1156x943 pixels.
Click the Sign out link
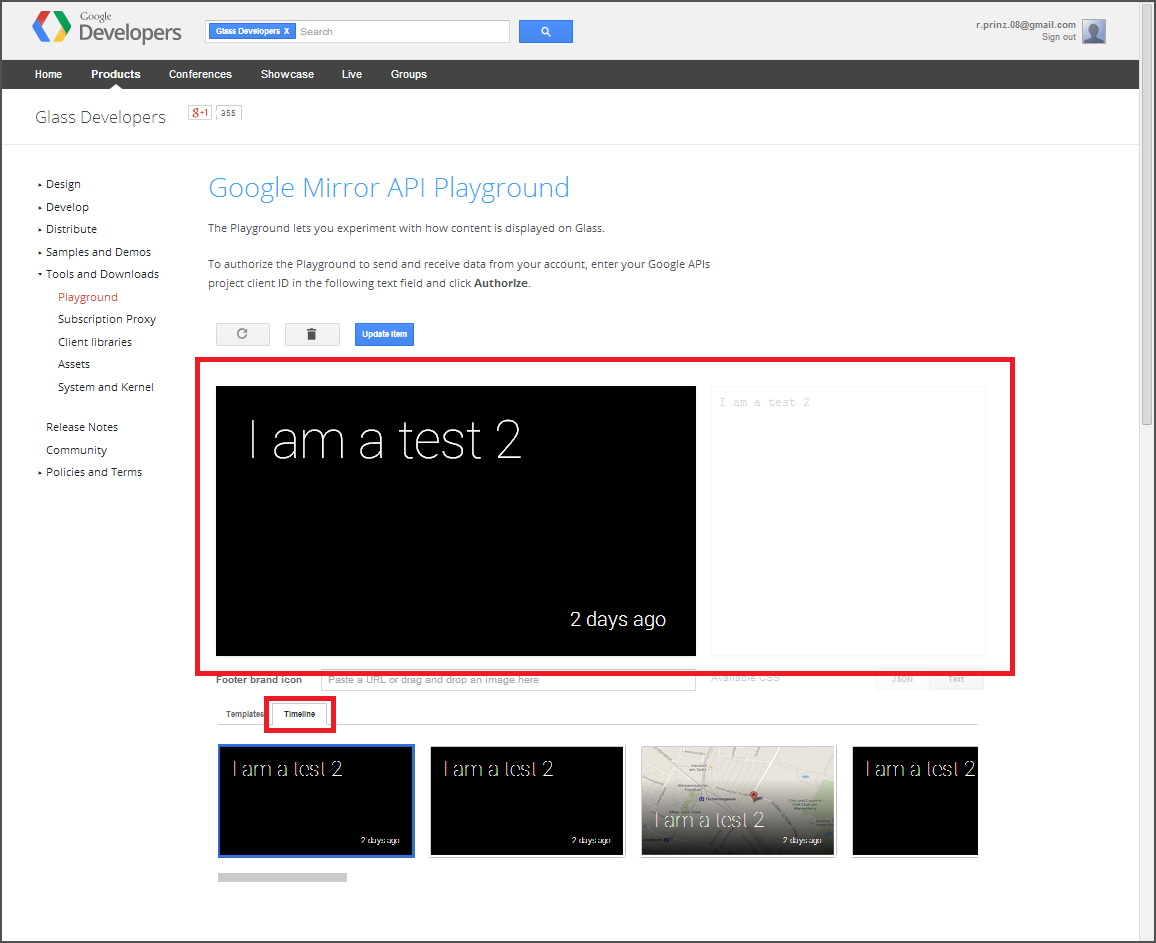tap(1059, 37)
